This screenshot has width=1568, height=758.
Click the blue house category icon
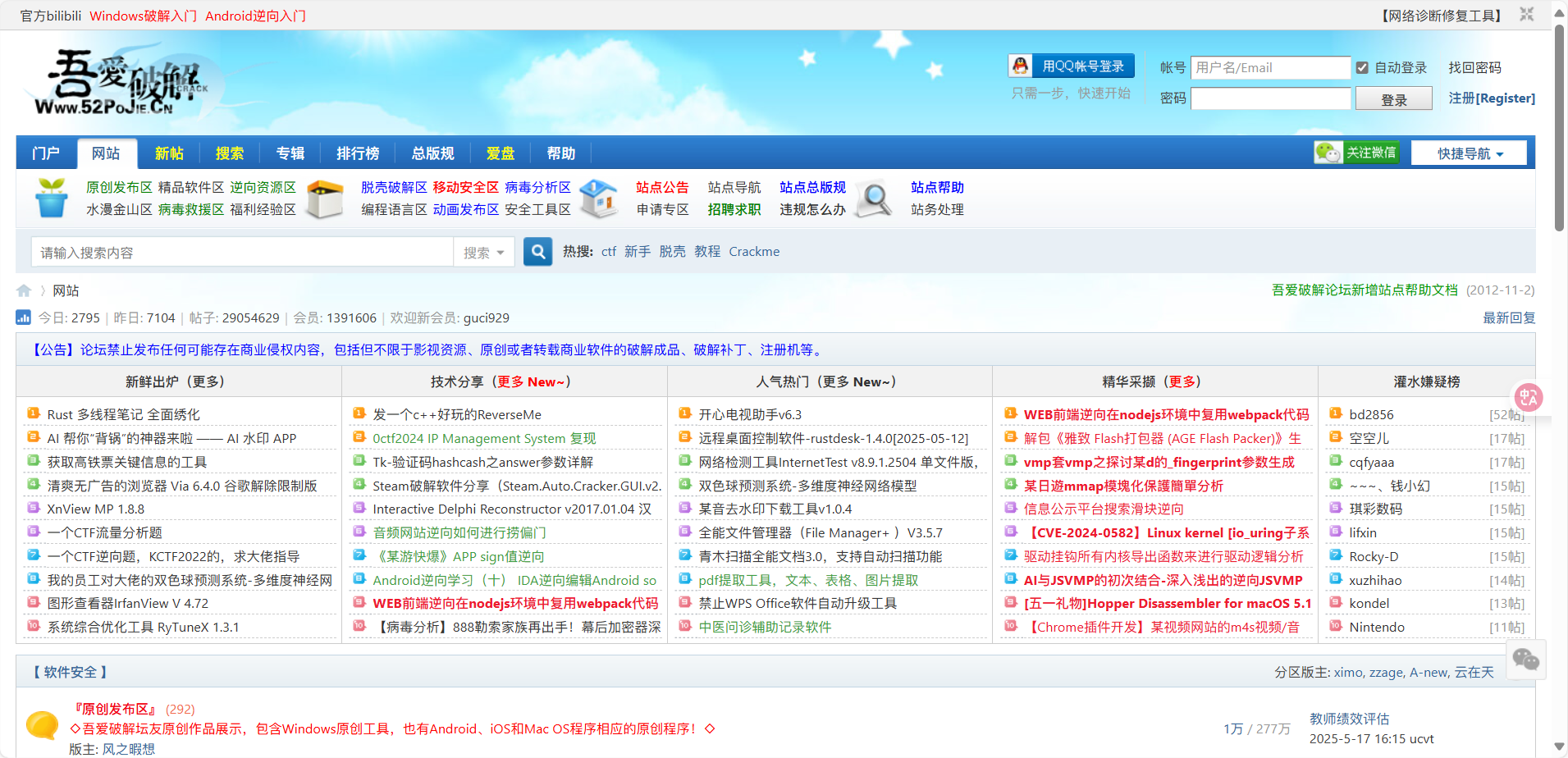598,199
